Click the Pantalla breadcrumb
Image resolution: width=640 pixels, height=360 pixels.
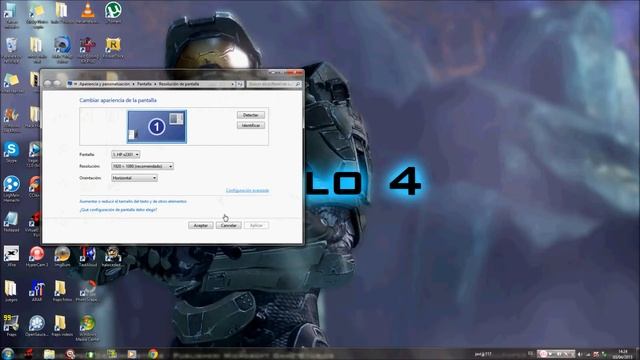click(x=144, y=84)
